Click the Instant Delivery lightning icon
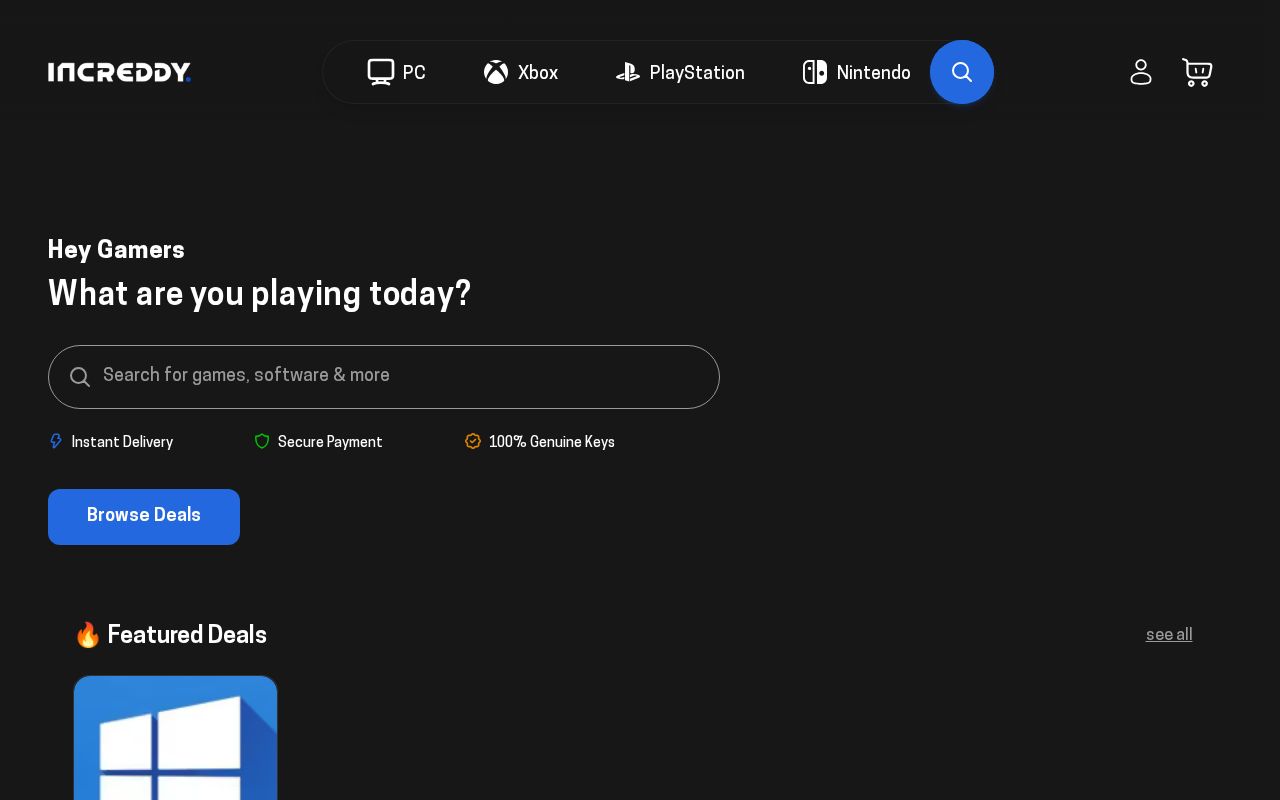The image size is (1280, 800). pos(56,441)
